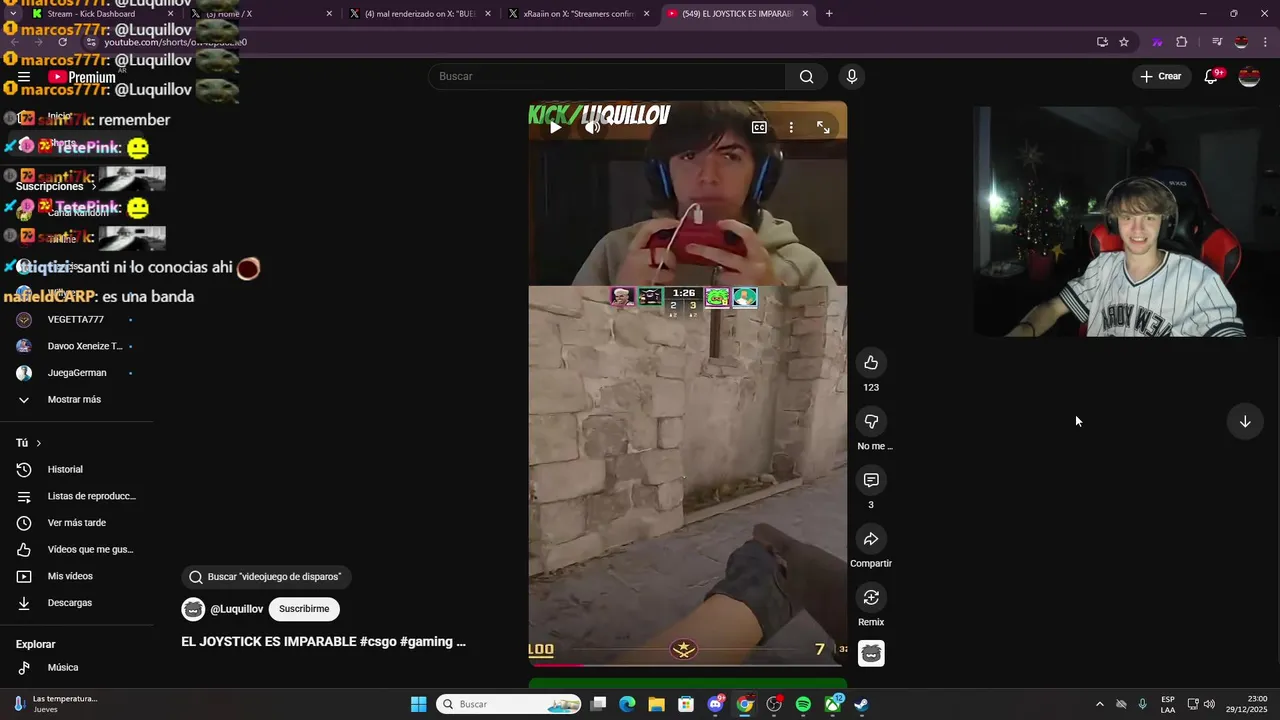Open the short's three-dot menu

pyautogui.click(x=791, y=127)
